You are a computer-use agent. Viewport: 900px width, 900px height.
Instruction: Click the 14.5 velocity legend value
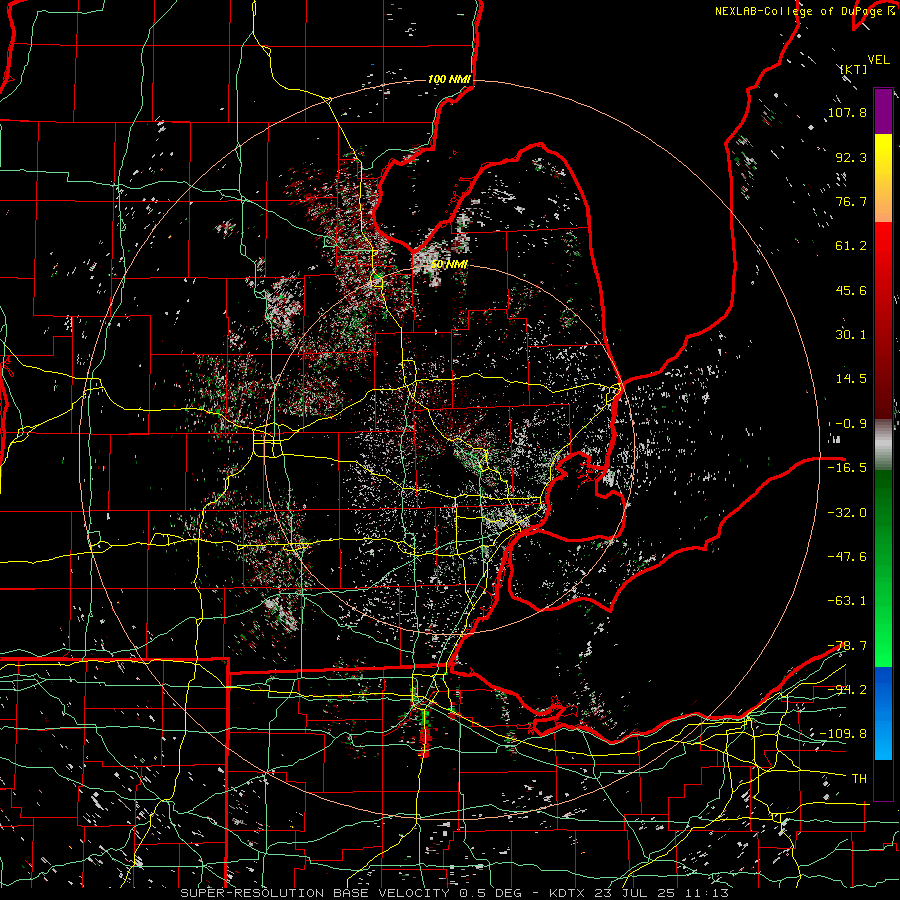(x=851, y=379)
